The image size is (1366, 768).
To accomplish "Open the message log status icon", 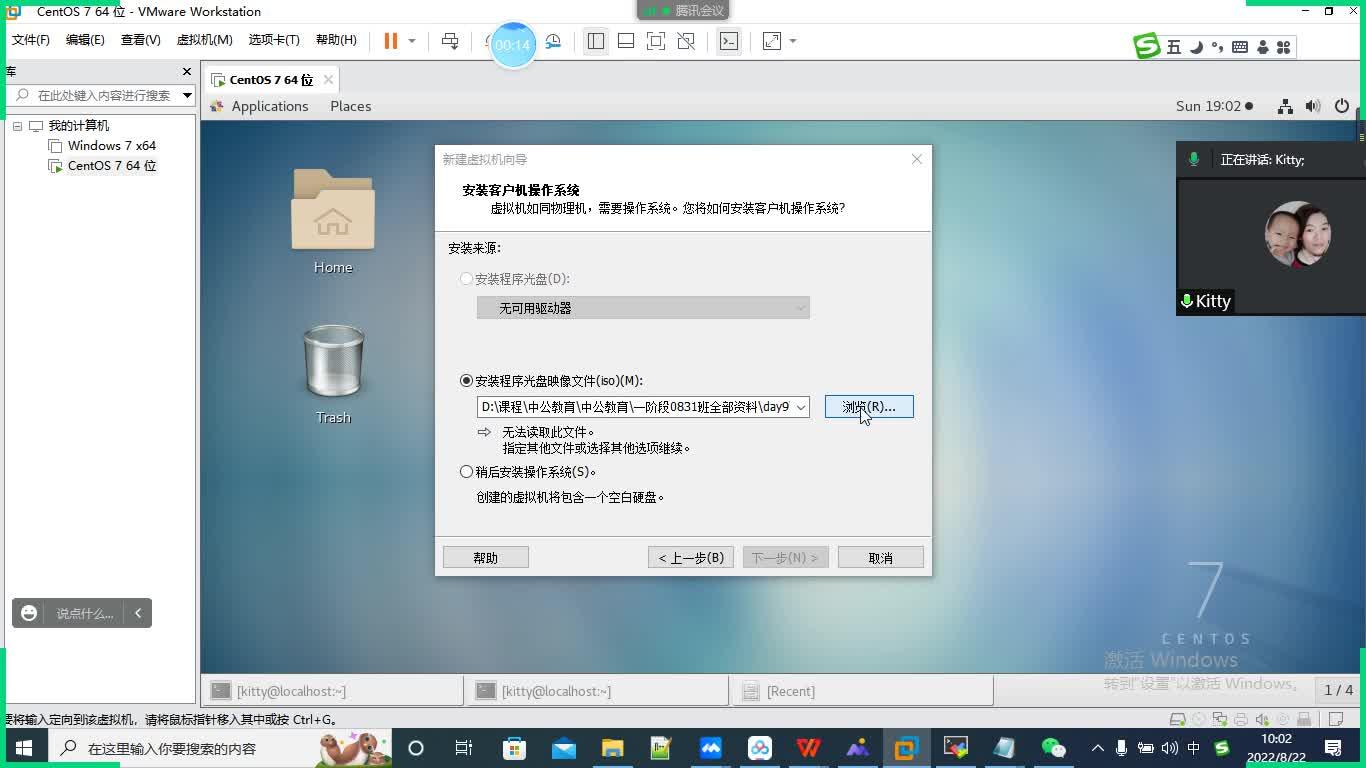I will click(x=1337, y=719).
